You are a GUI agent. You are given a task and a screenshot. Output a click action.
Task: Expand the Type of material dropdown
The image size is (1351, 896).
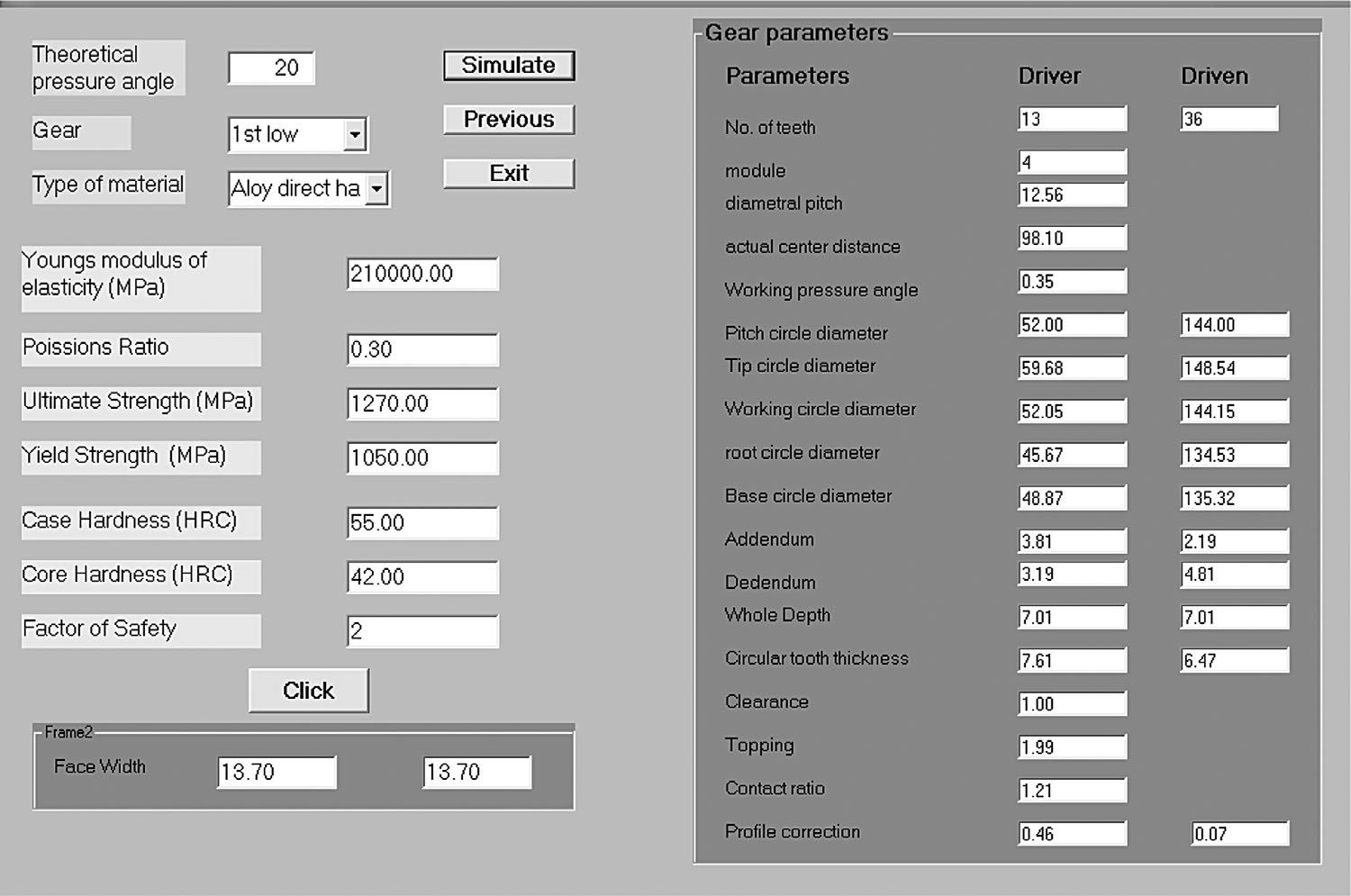coord(377,189)
